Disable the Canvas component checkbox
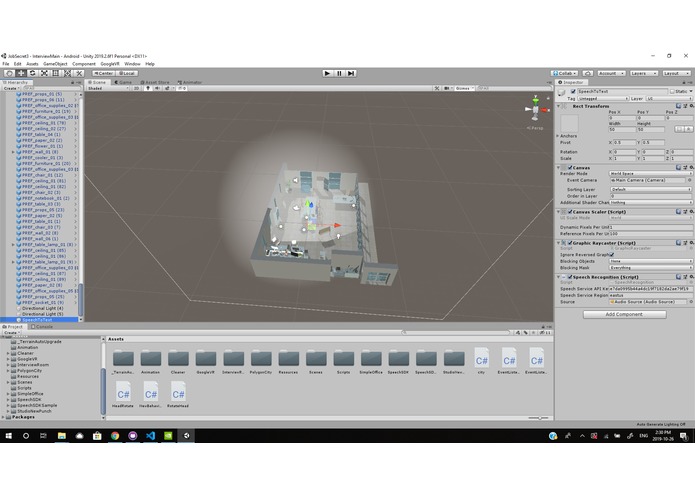Viewport: 695px width, 494px height. [x=570, y=167]
